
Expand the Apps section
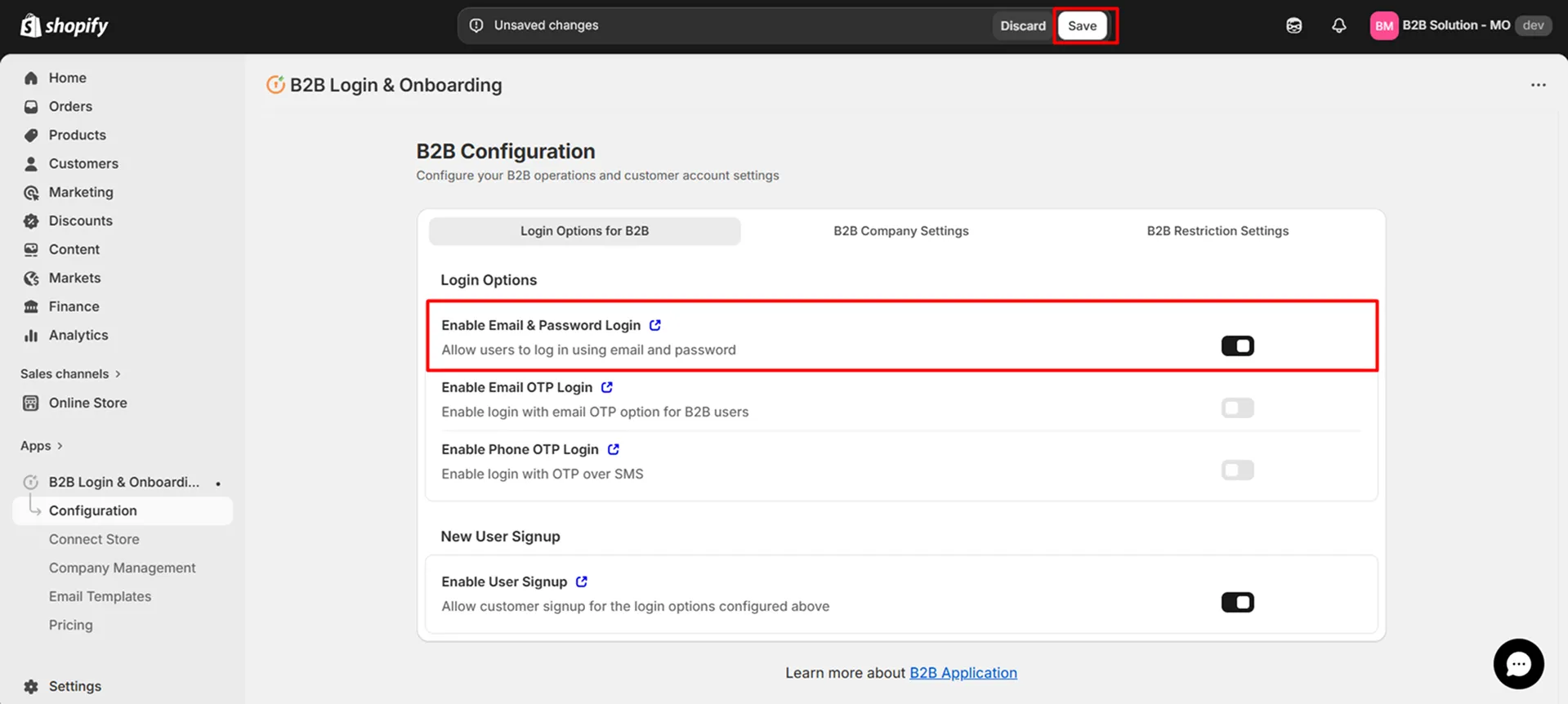[x=42, y=445]
